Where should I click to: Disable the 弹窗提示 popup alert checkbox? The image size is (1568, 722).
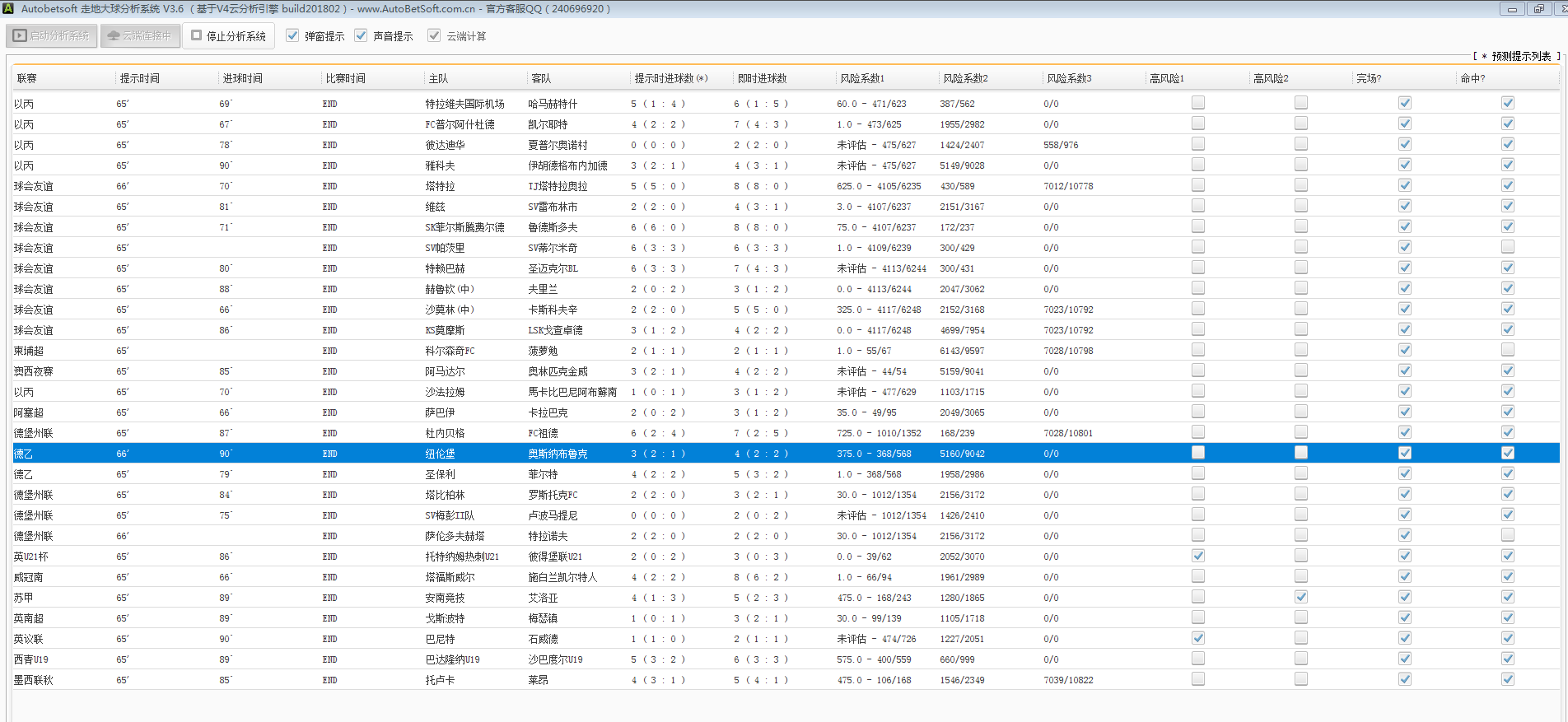click(x=292, y=36)
